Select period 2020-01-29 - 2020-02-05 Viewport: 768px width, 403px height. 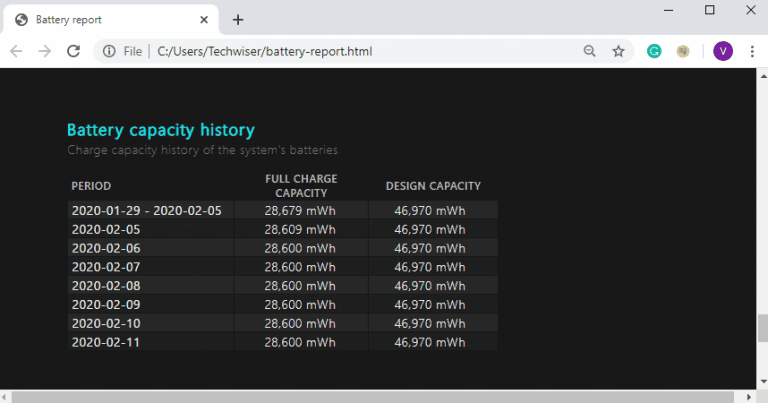[x=150, y=211]
